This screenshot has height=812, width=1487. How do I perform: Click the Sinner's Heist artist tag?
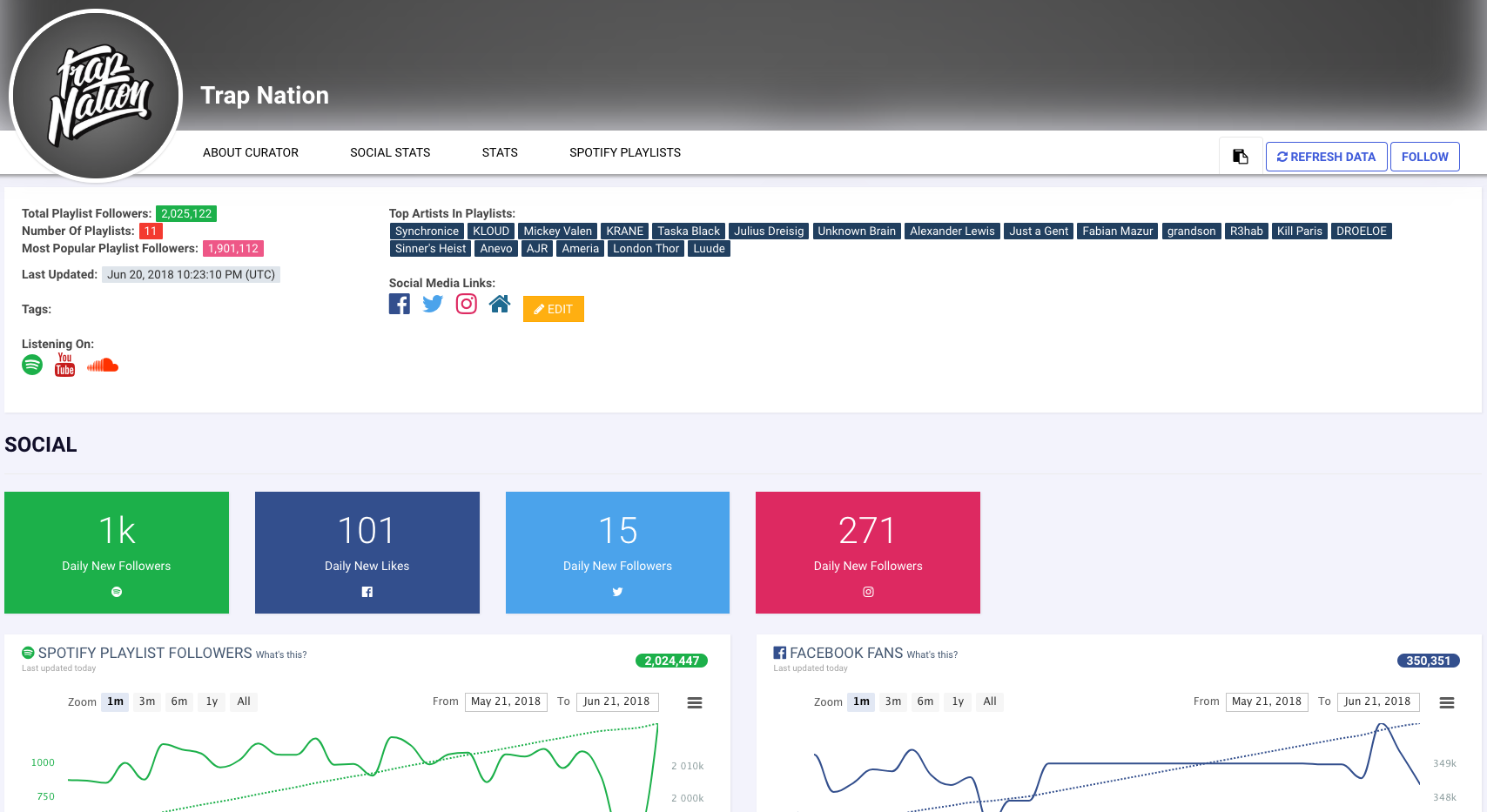[431, 248]
